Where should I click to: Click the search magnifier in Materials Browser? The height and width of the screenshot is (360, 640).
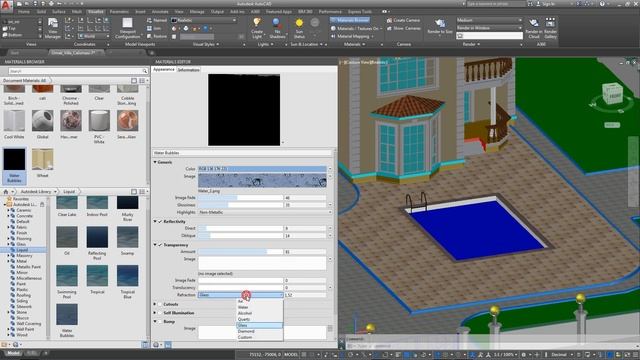click(144, 71)
